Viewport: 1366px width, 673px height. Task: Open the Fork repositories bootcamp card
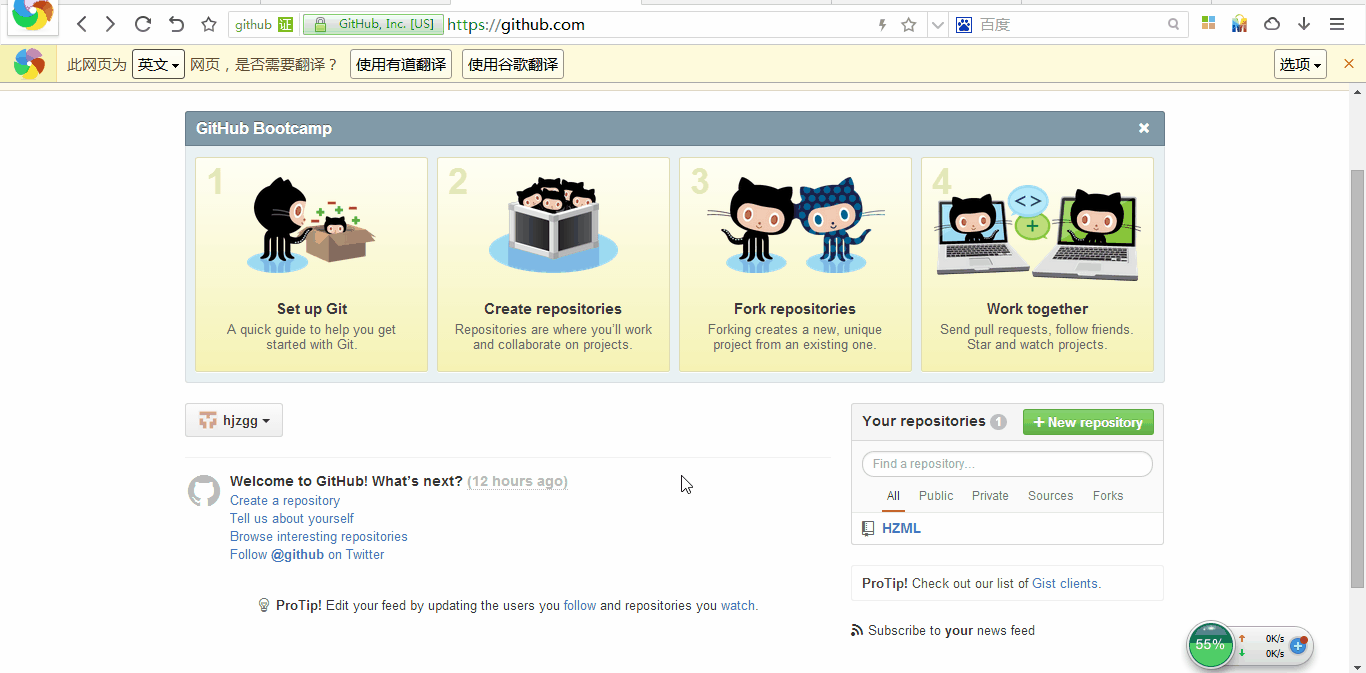[795, 264]
